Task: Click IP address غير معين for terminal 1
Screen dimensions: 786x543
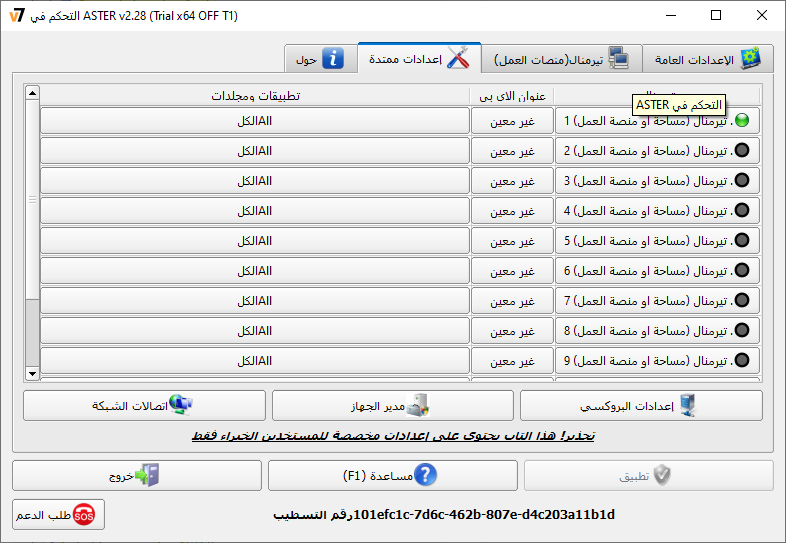Action: click(x=512, y=120)
